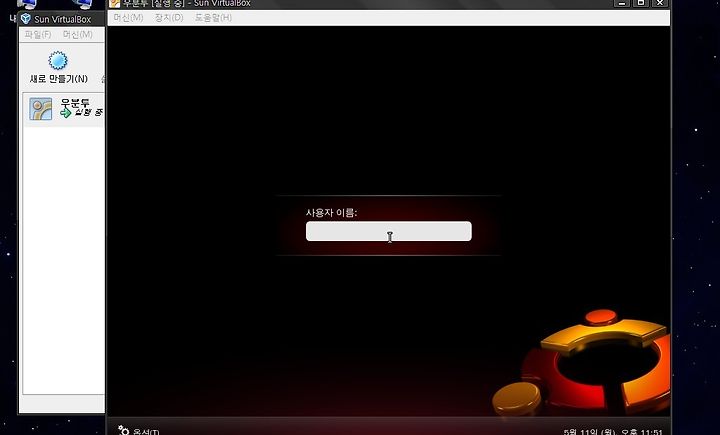Open 머신(M) menu in Sun VirtualBox manager
The height and width of the screenshot is (435, 720).
coord(78,34)
